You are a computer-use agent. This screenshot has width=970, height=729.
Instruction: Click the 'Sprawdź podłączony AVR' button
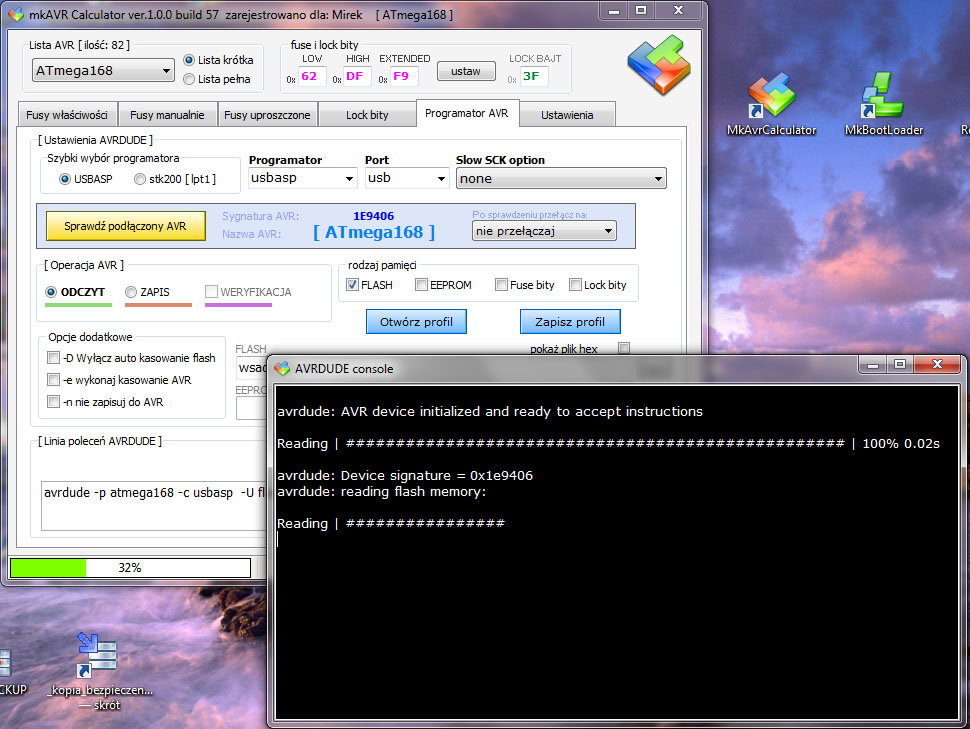coord(124,226)
